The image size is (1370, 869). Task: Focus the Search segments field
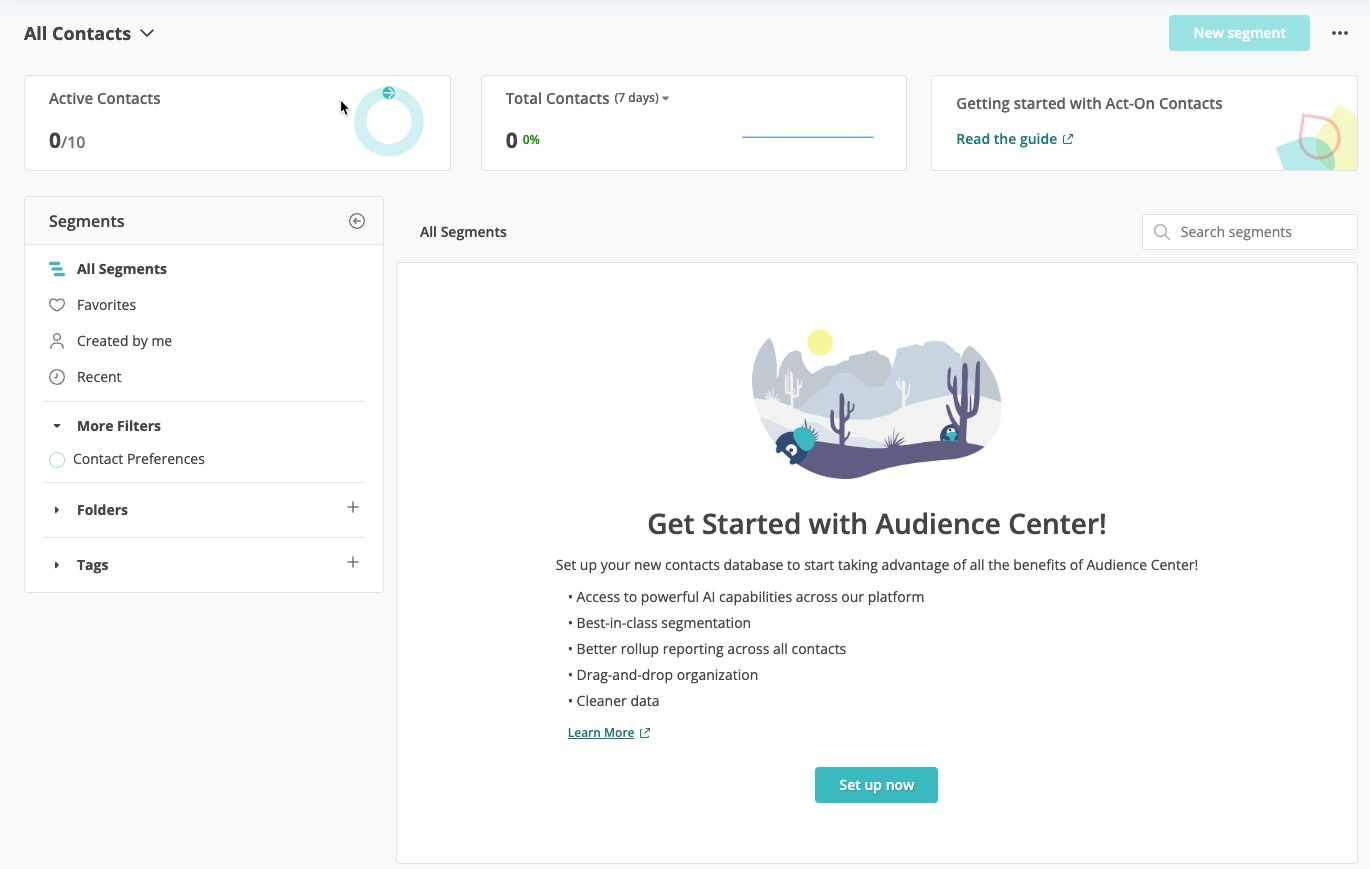pos(1250,232)
